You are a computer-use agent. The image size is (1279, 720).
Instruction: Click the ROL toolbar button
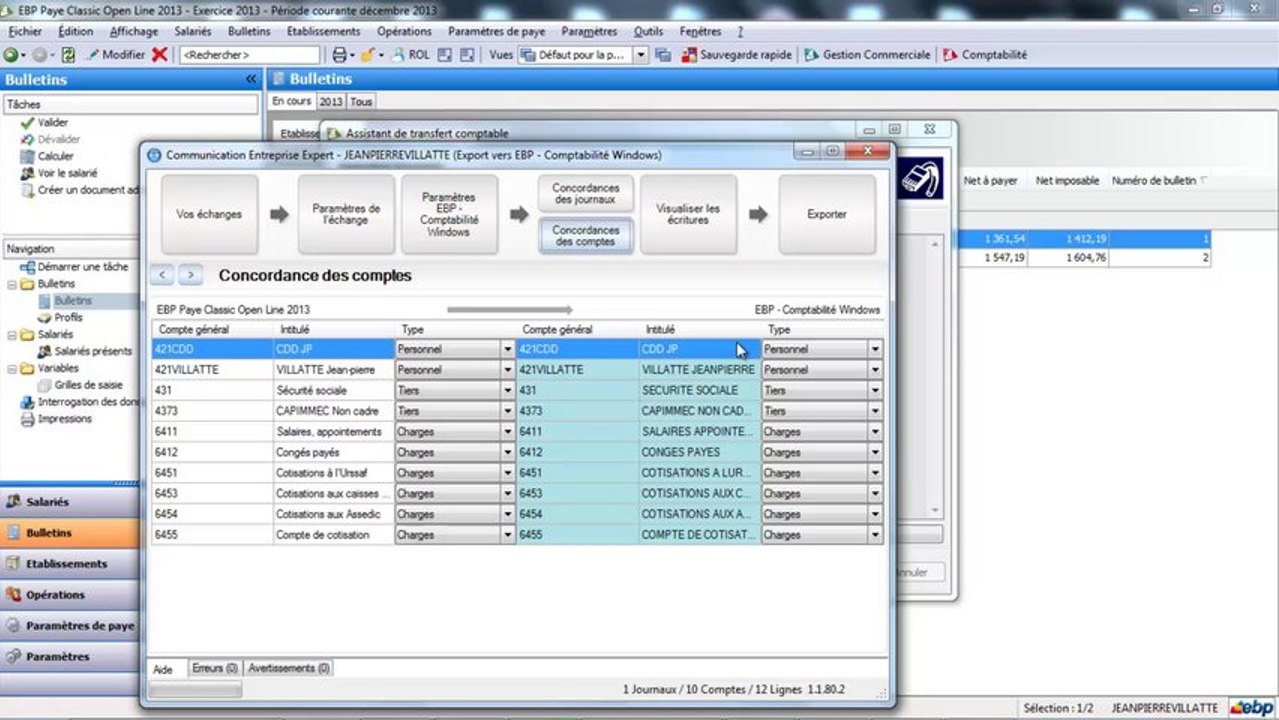click(410, 55)
